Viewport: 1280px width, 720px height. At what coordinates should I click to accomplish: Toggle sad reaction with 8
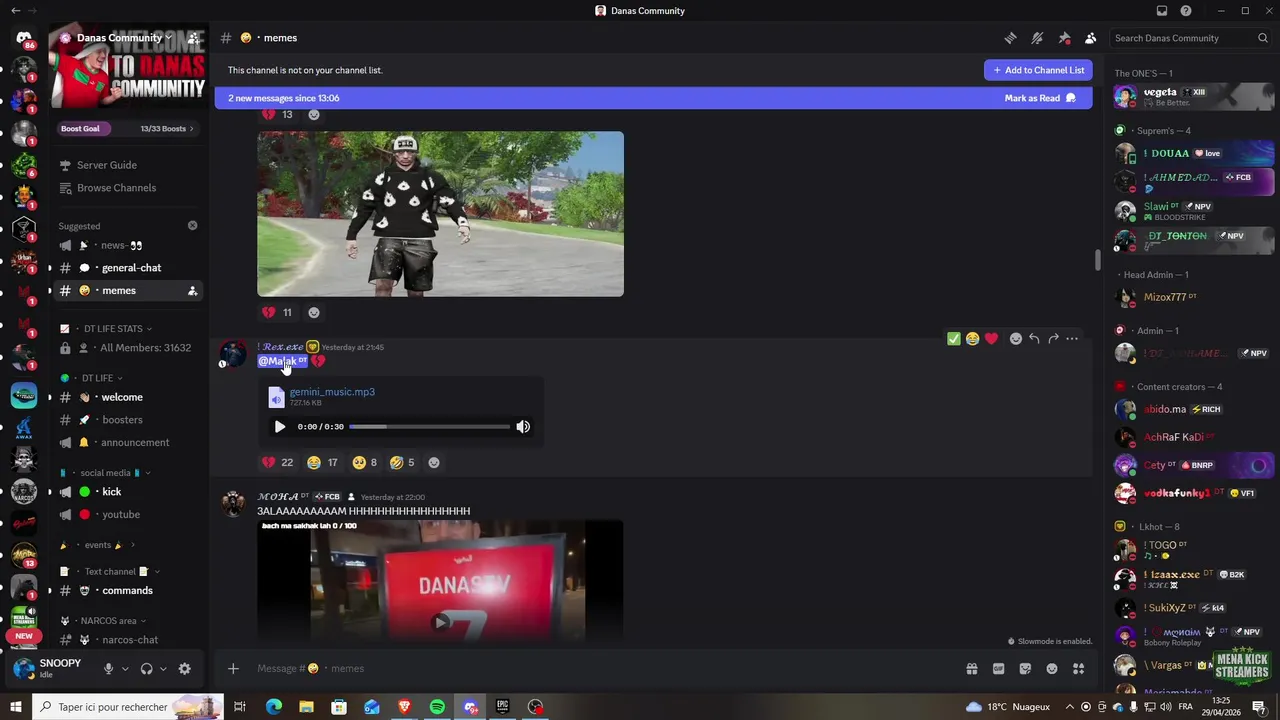(x=365, y=463)
